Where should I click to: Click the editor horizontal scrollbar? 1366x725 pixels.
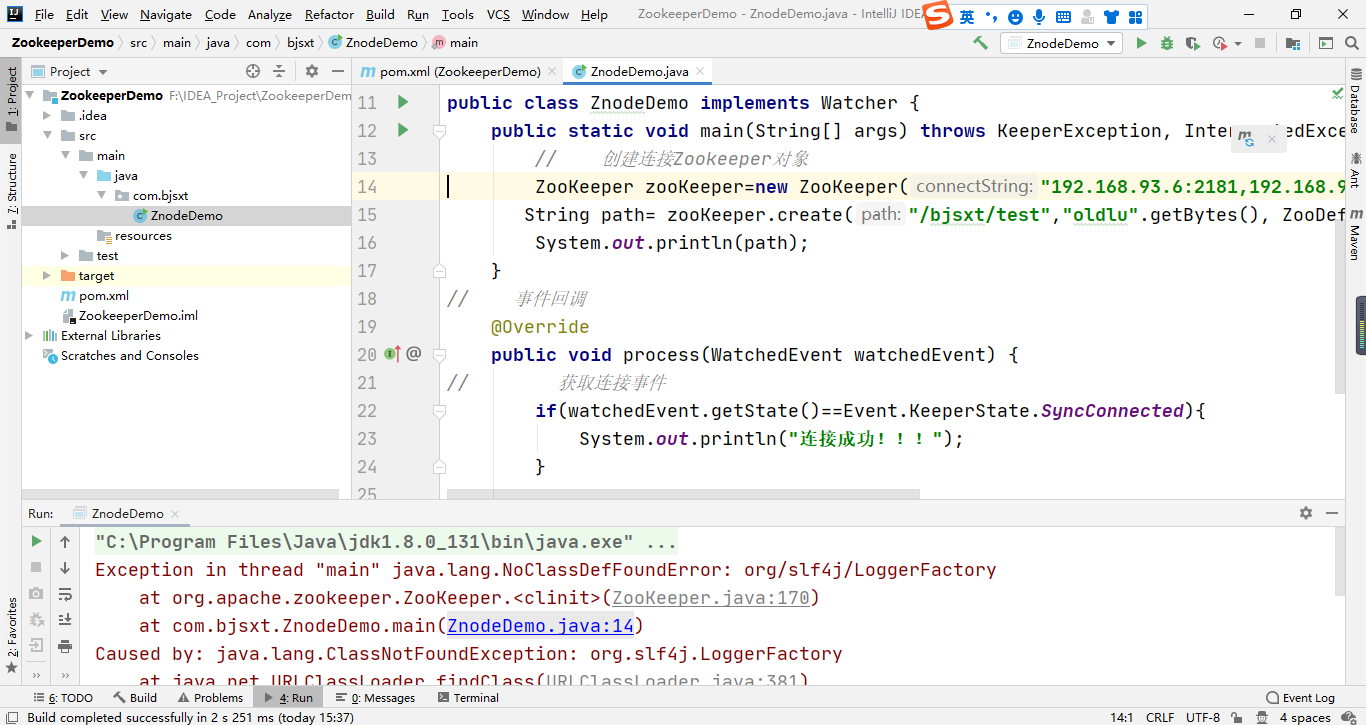point(683,494)
